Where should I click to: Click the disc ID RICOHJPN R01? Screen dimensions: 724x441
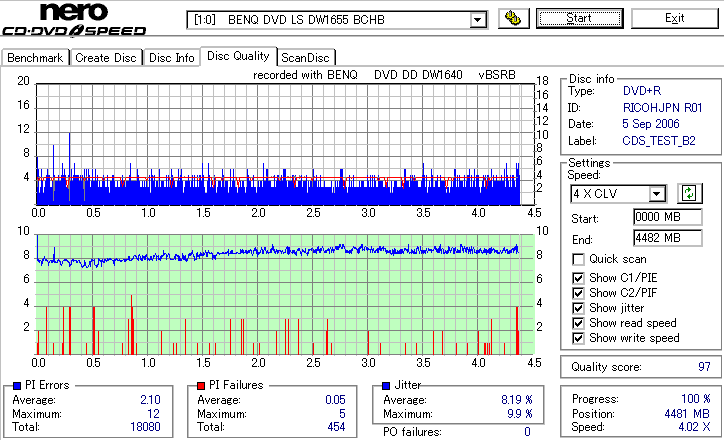[663, 108]
